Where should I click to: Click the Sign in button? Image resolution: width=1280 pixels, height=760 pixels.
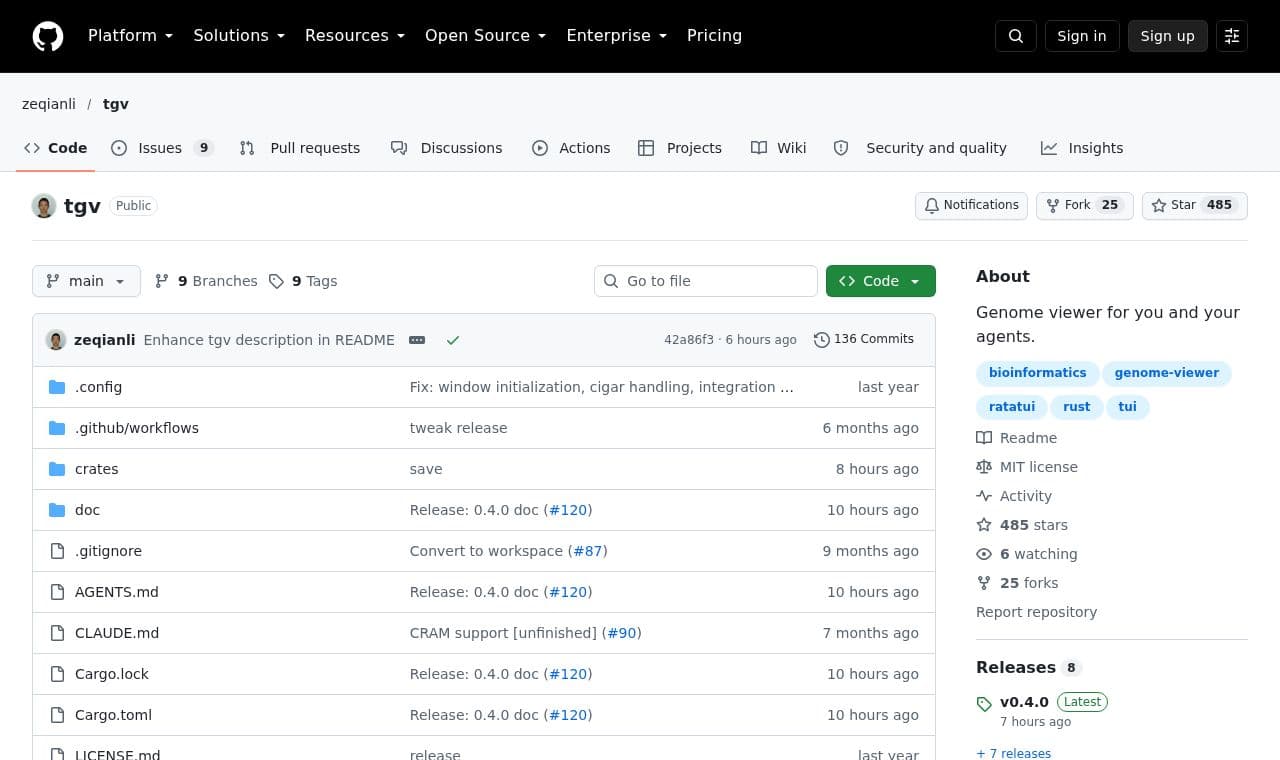(x=1082, y=36)
